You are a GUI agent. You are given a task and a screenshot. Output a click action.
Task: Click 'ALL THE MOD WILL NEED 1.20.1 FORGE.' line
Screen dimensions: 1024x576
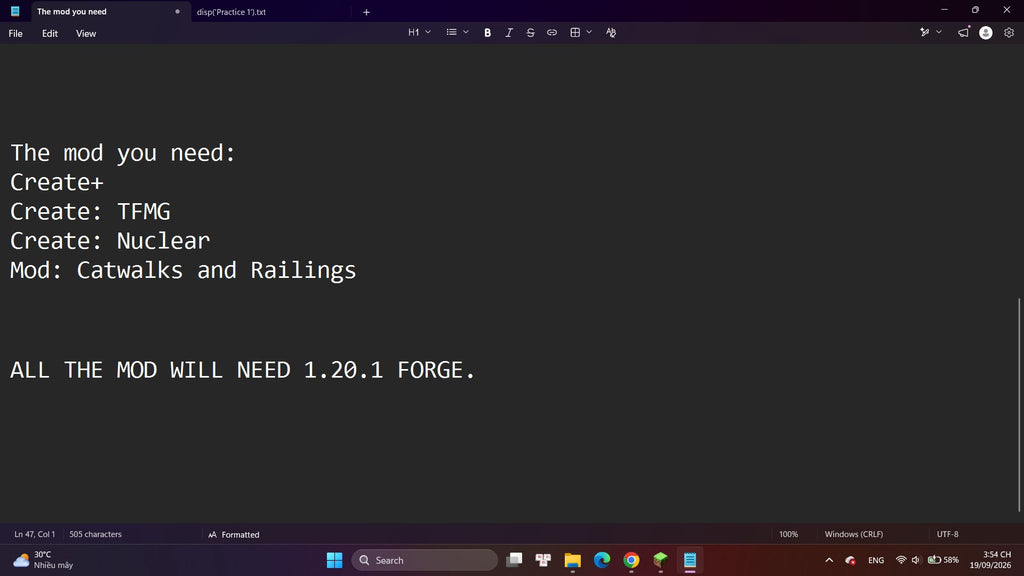click(x=242, y=370)
